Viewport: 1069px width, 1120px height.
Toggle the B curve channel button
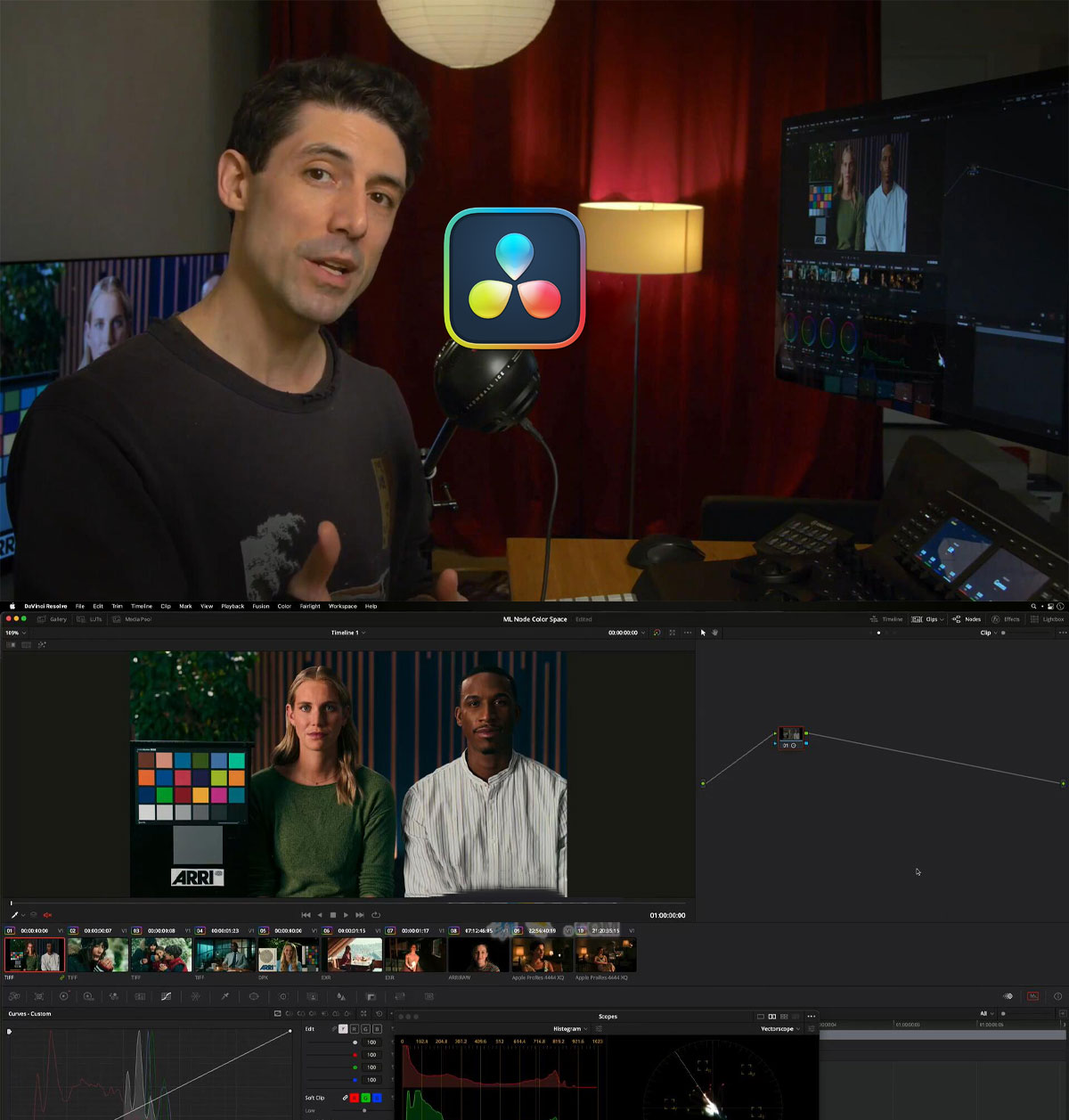click(x=377, y=1029)
